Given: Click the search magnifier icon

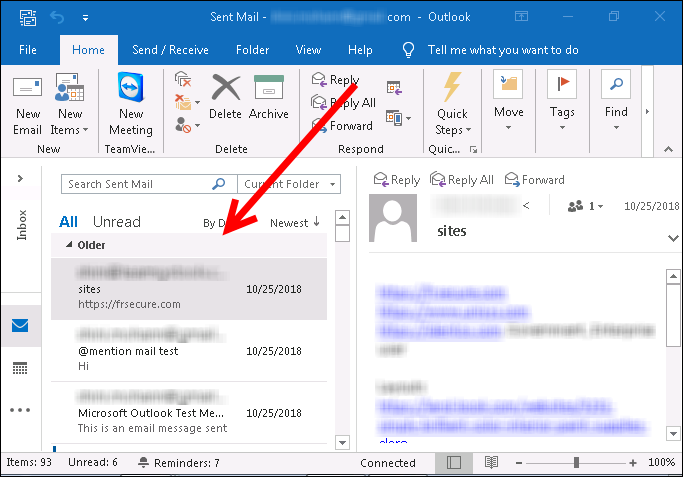Looking at the screenshot, I should pos(219,184).
